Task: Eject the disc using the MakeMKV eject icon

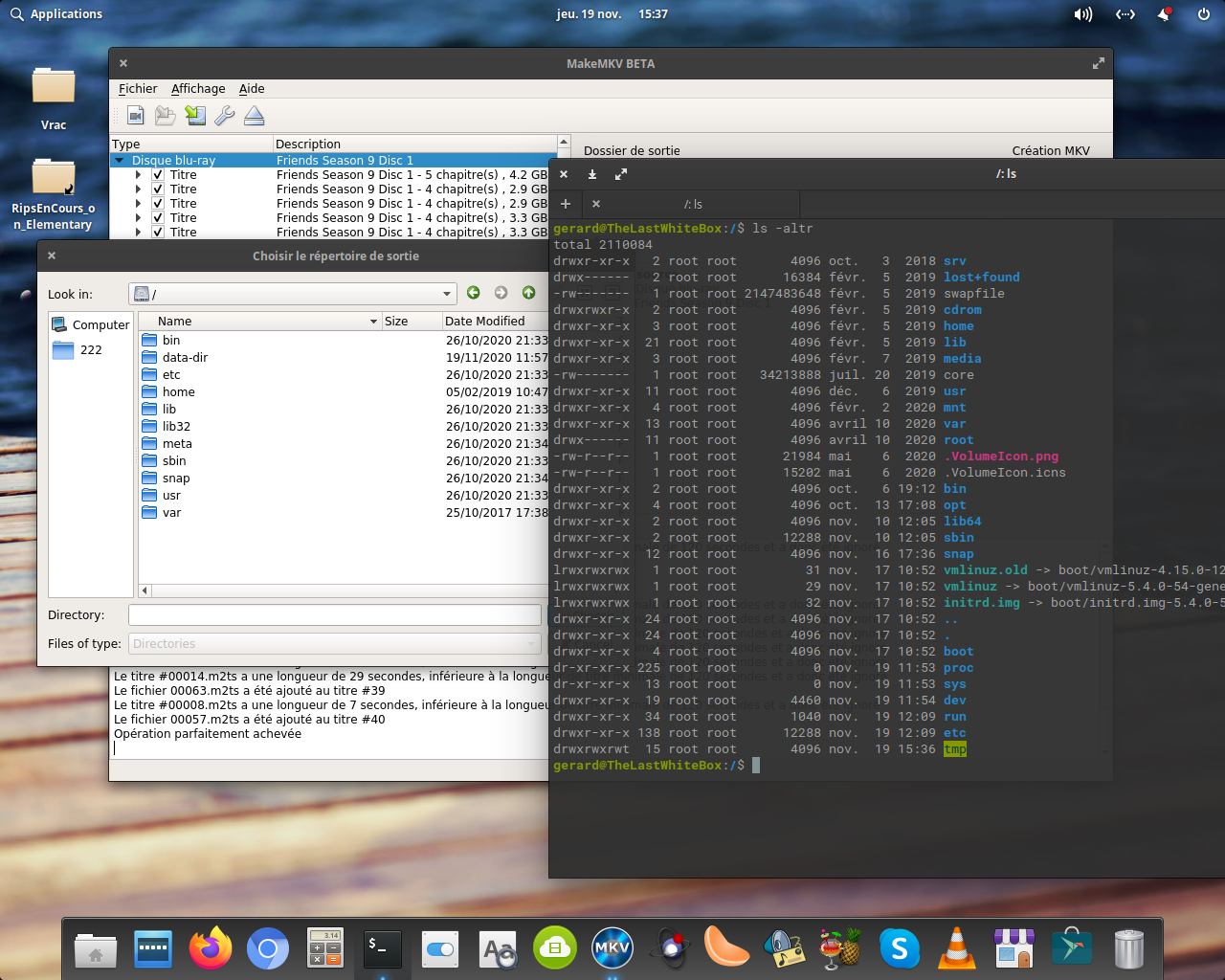Action: 255,116
